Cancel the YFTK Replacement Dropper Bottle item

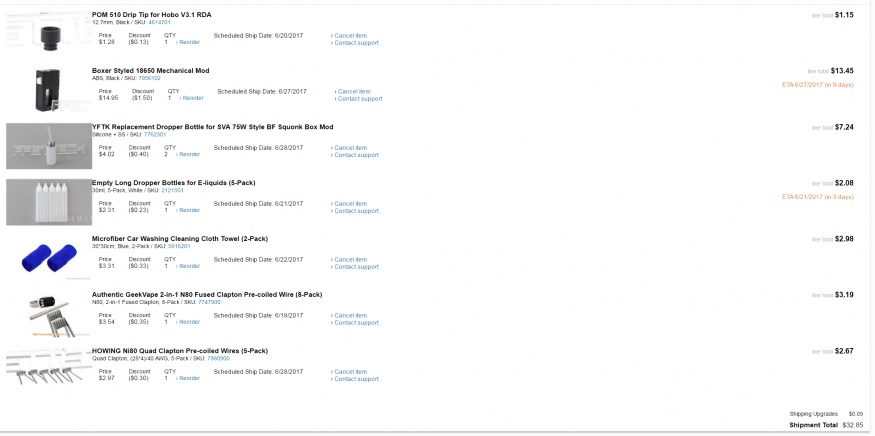(351, 147)
